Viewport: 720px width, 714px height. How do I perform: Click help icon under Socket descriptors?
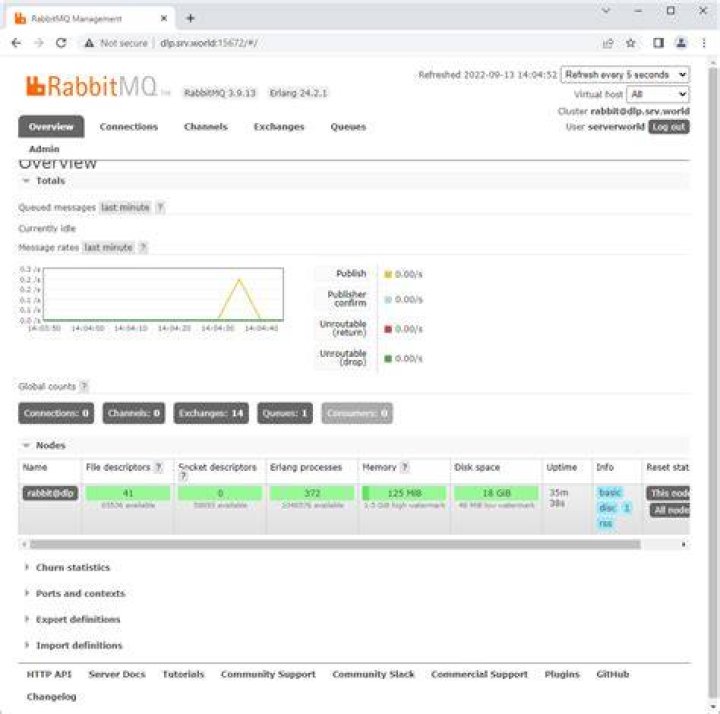(183, 477)
